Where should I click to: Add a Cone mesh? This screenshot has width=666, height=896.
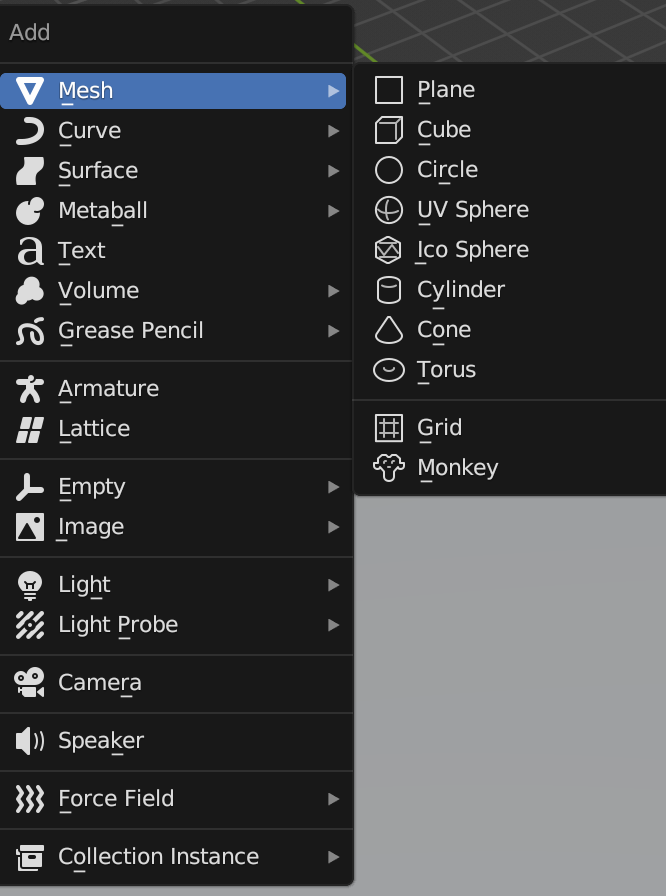(444, 330)
